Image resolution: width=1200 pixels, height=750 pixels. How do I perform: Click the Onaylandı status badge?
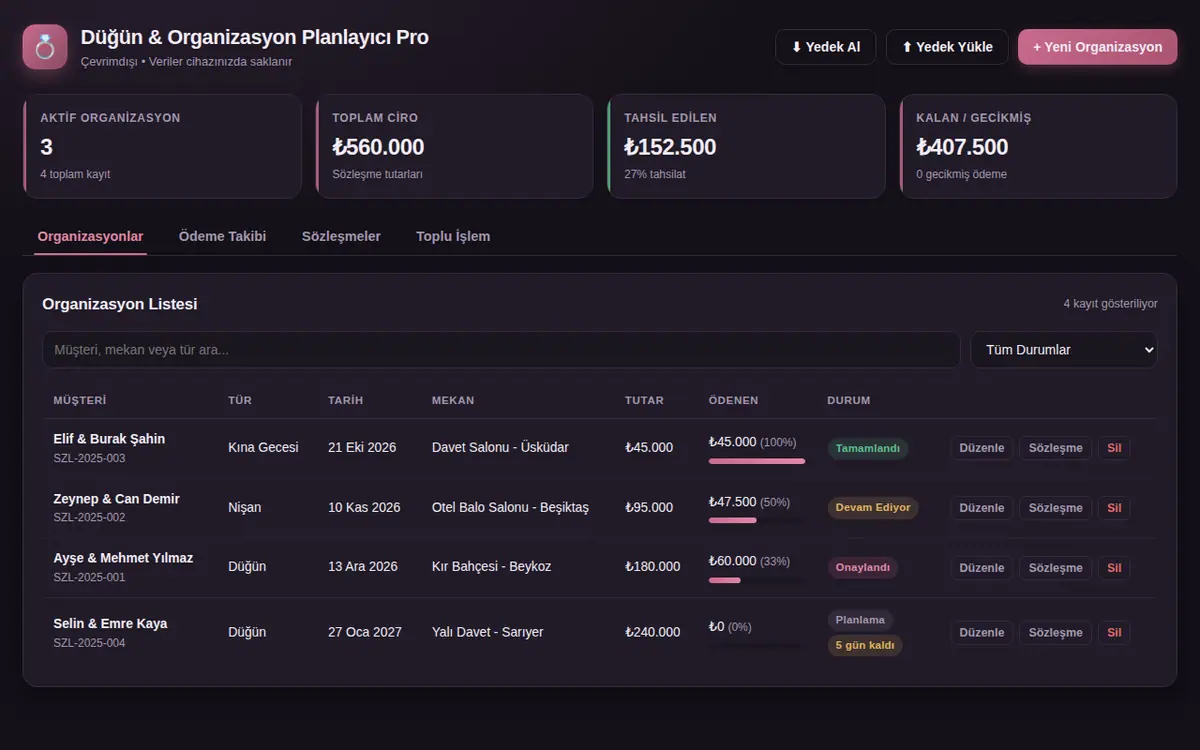(862, 568)
